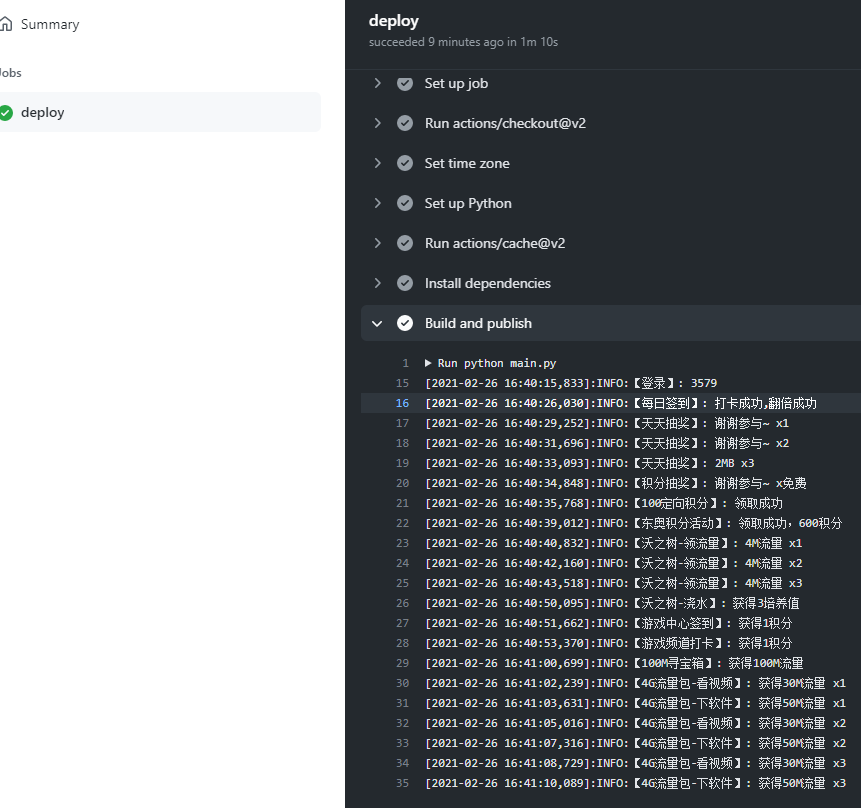This screenshot has height=808, width=861.
Task: Click the check icon next to Set up Python
Action: click(405, 204)
